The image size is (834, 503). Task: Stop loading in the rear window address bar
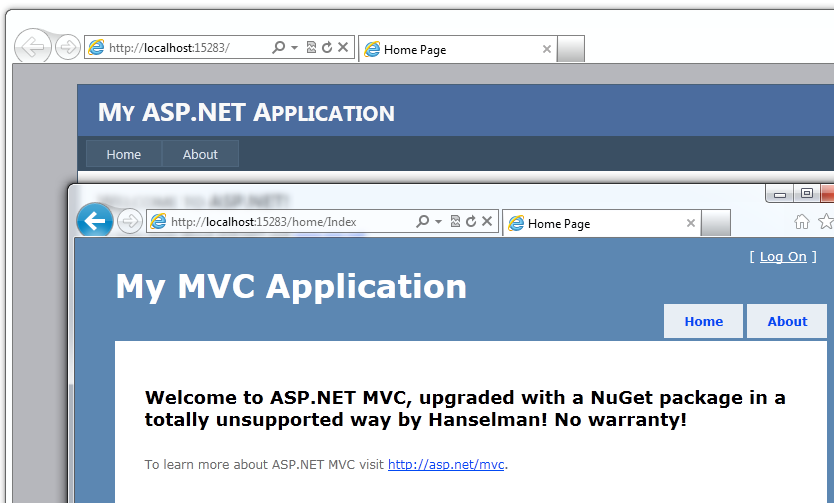tap(343, 47)
